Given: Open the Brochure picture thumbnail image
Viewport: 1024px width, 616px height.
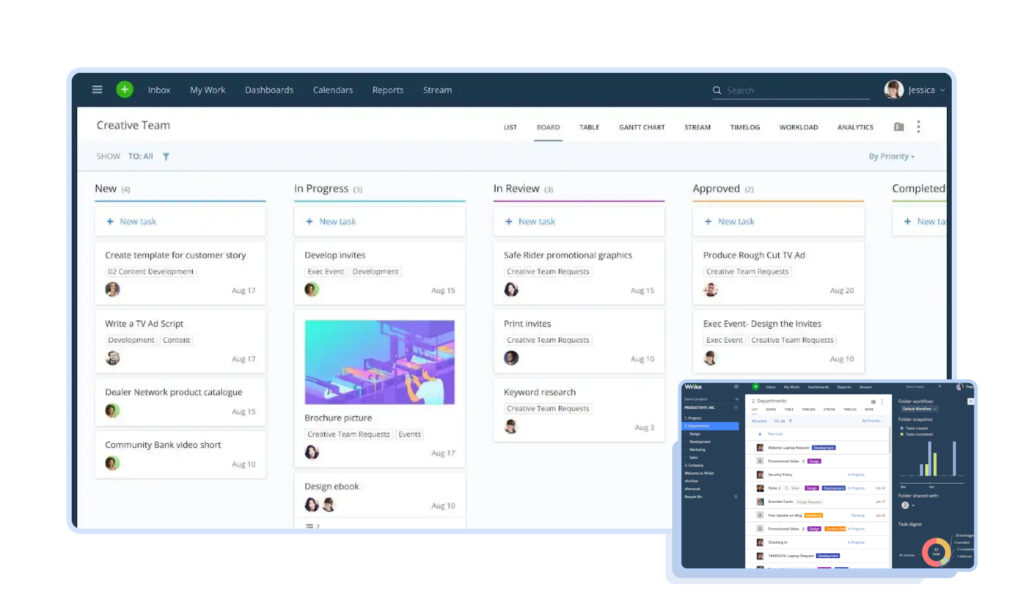Looking at the screenshot, I should tap(379, 362).
